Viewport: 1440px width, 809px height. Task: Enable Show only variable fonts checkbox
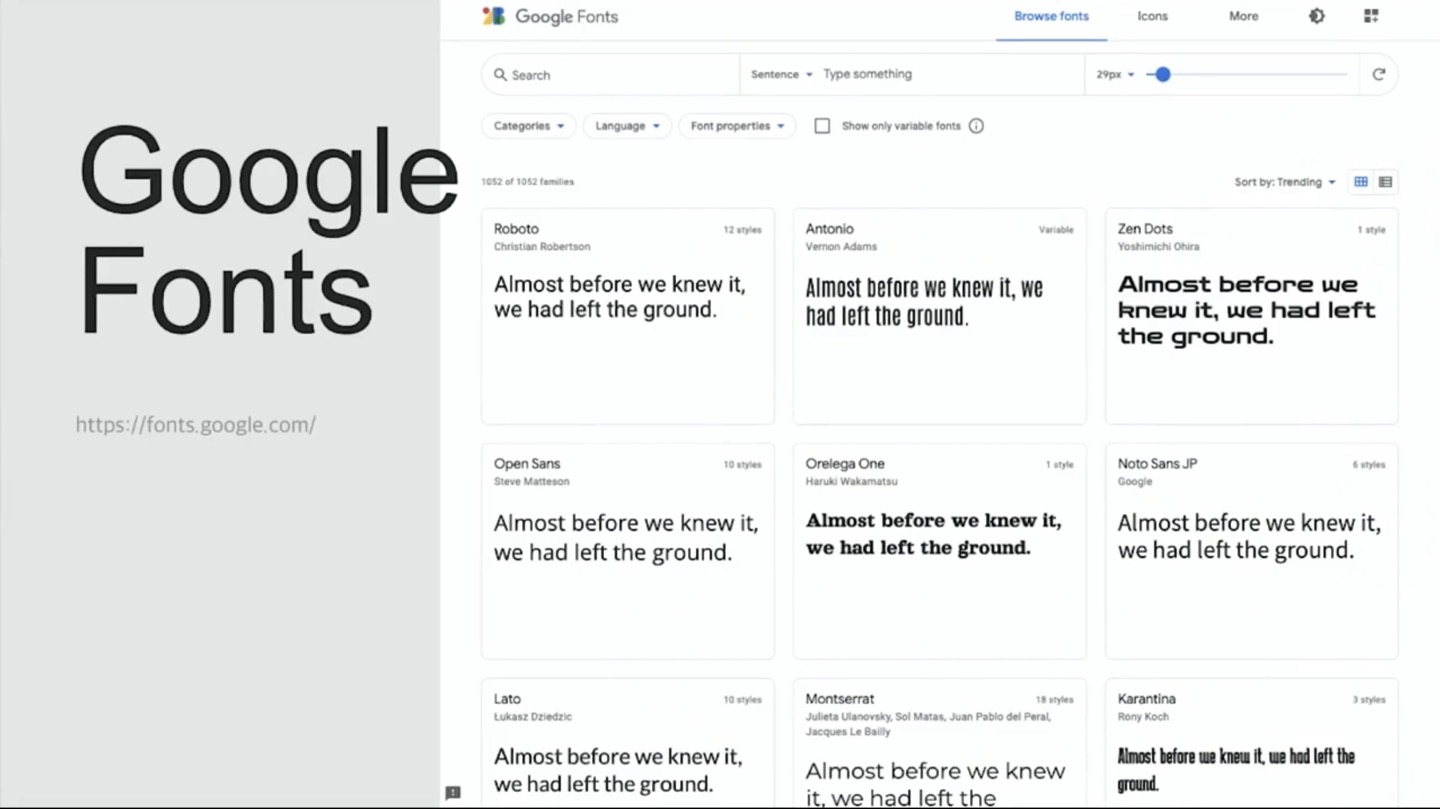click(822, 126)
